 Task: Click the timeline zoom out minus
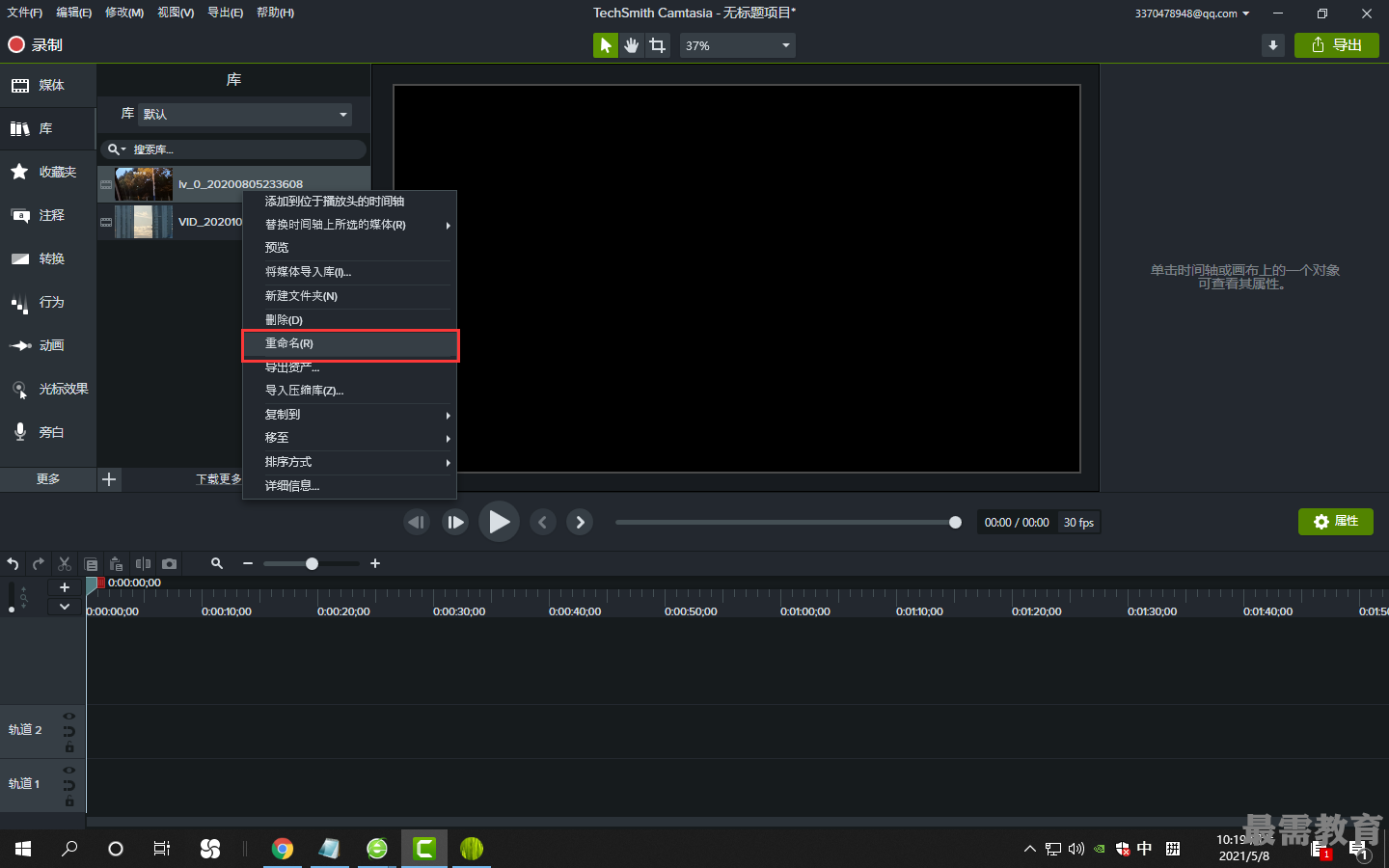(248, 563)
